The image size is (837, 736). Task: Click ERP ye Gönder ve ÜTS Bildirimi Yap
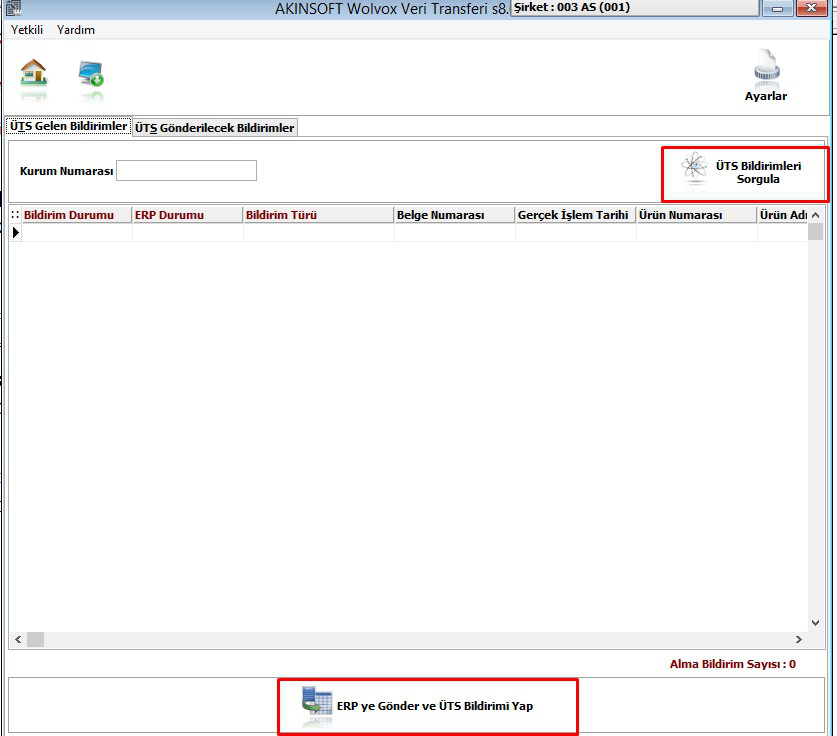[x=428, y=707]
